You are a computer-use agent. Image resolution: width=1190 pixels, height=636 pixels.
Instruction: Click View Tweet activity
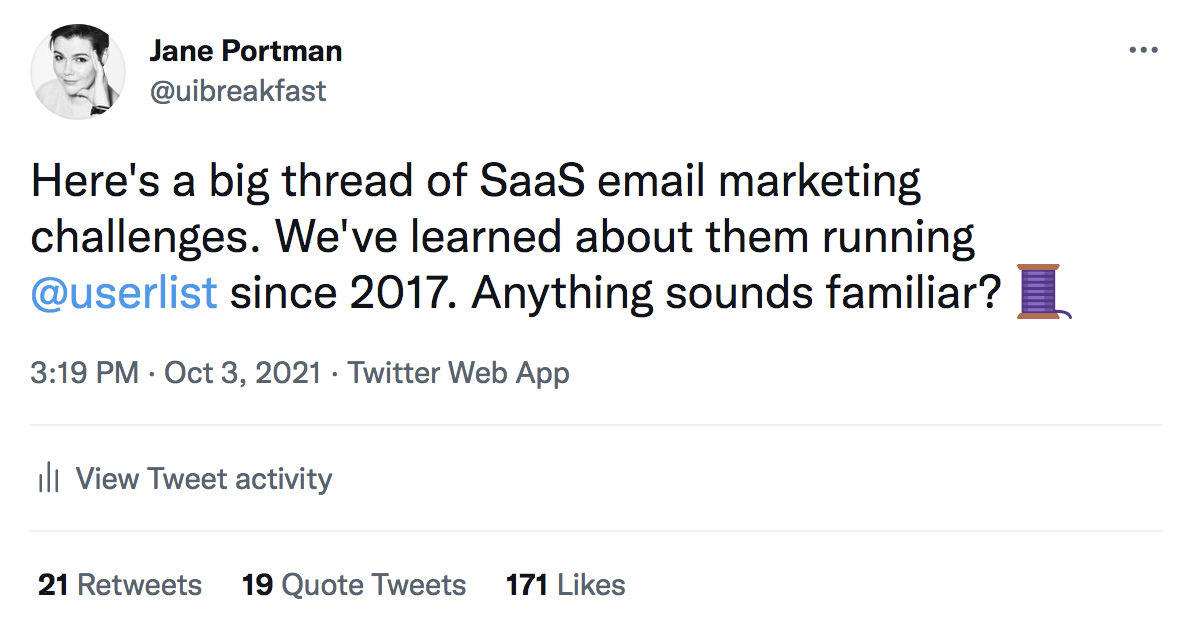coord(203,478)
